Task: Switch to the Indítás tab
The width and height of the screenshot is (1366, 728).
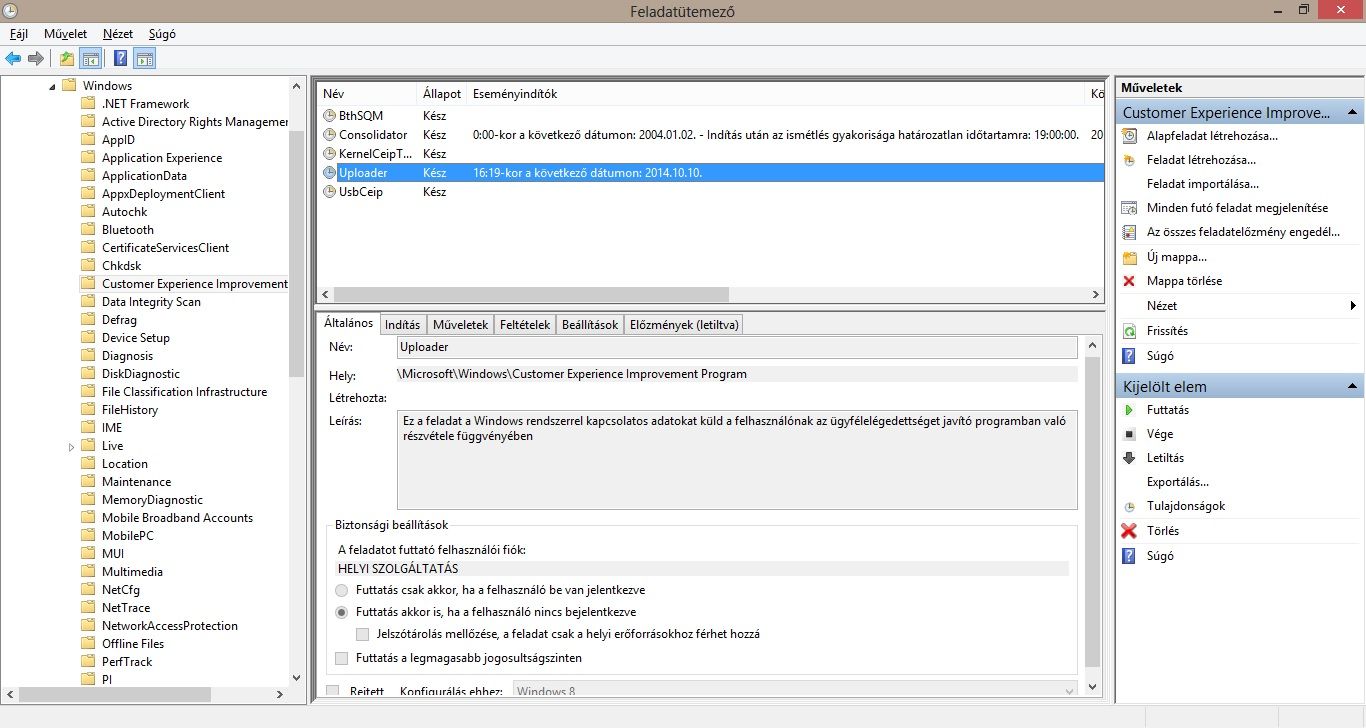Action: tap(403, 325)
